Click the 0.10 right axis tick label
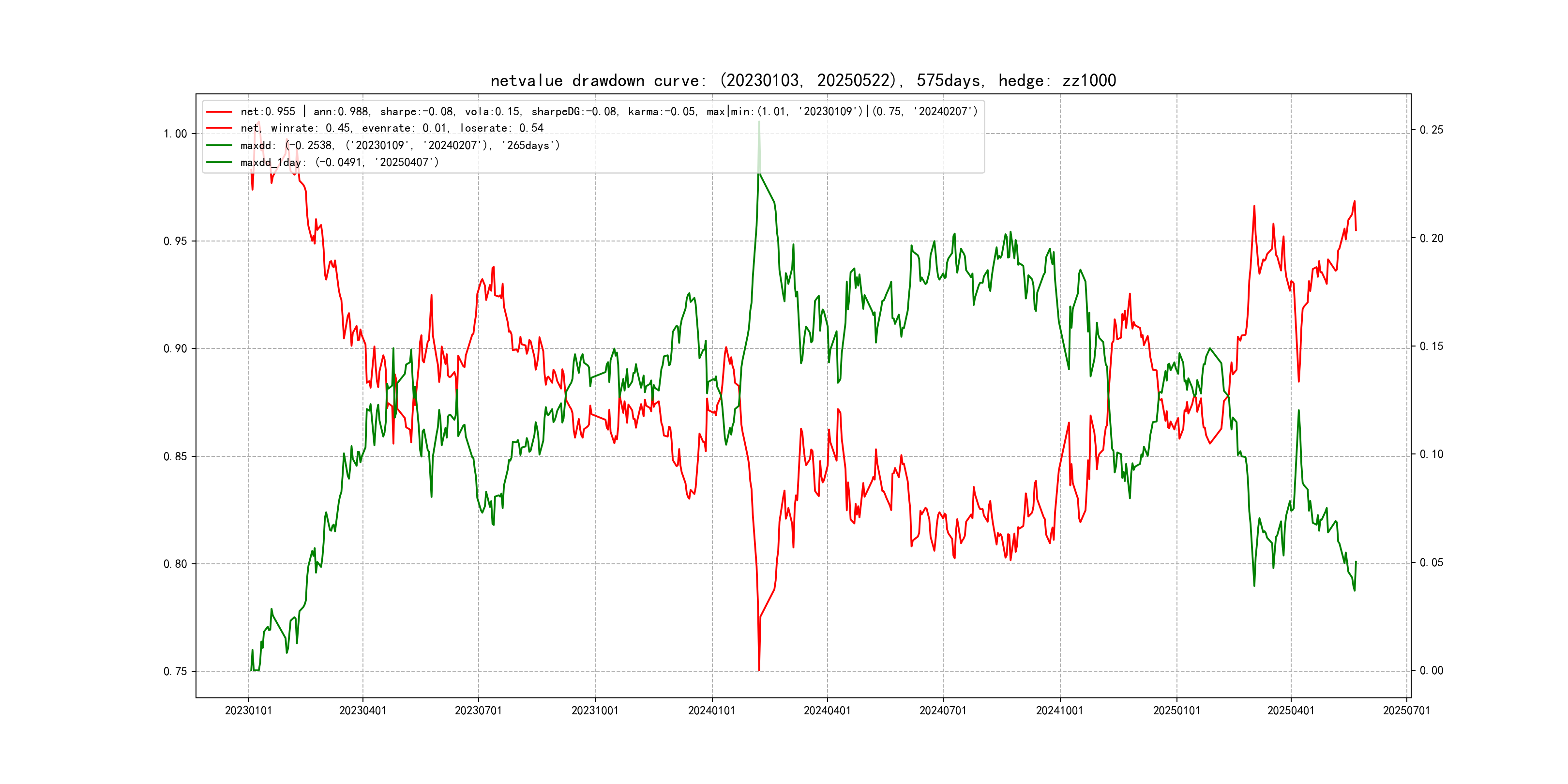The width and height of the screenshot is (1568, 784). coord(1431,454)
